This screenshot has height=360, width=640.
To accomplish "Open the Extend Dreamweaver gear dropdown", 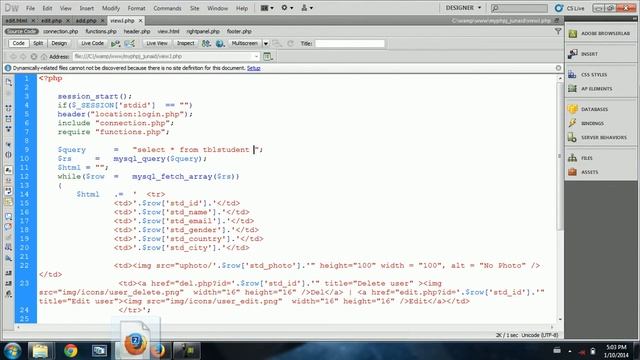I will click(287, 8).
